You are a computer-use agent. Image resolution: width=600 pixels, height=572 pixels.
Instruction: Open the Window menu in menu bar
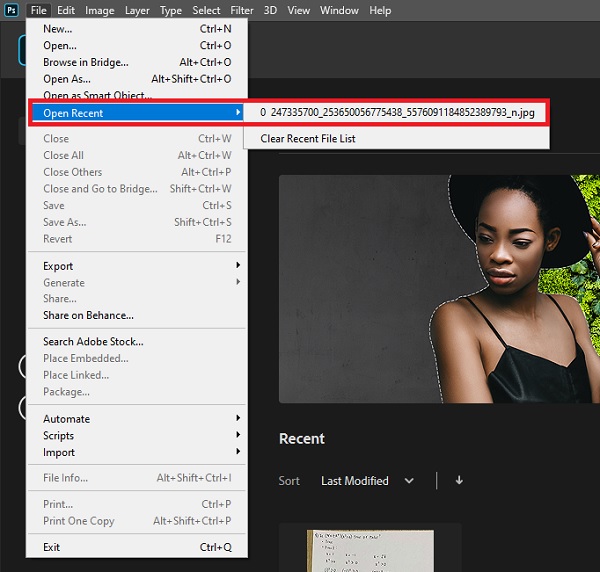click(x=340, y=10)
